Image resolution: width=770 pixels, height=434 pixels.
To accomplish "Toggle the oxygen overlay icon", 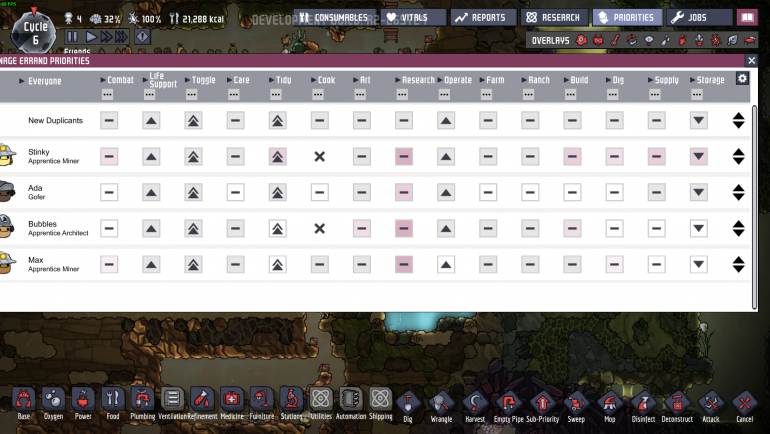I will click(x=581, y=40).
